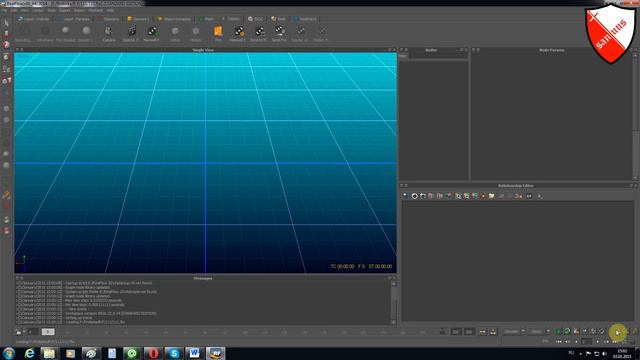
Task: Switch to the Liquid - Hybrido shelf tab
Action: pyautogui.click(x=34, y=19)
